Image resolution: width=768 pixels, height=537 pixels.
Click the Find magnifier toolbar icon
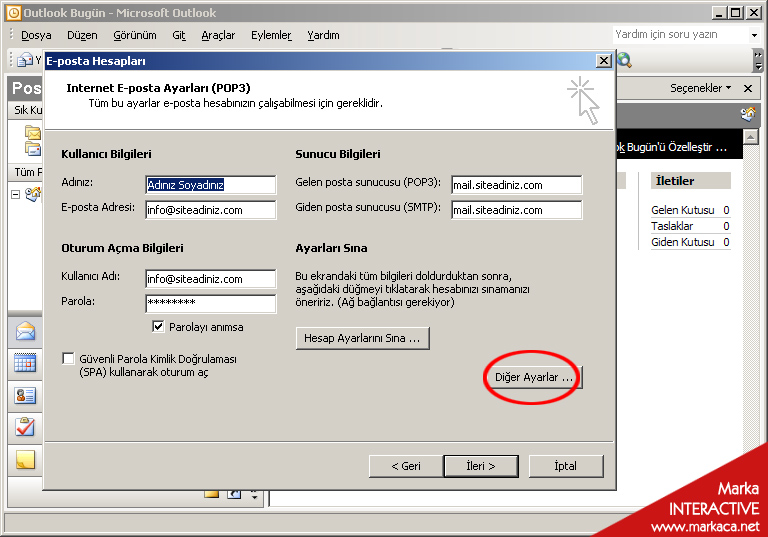pos(624,60)
